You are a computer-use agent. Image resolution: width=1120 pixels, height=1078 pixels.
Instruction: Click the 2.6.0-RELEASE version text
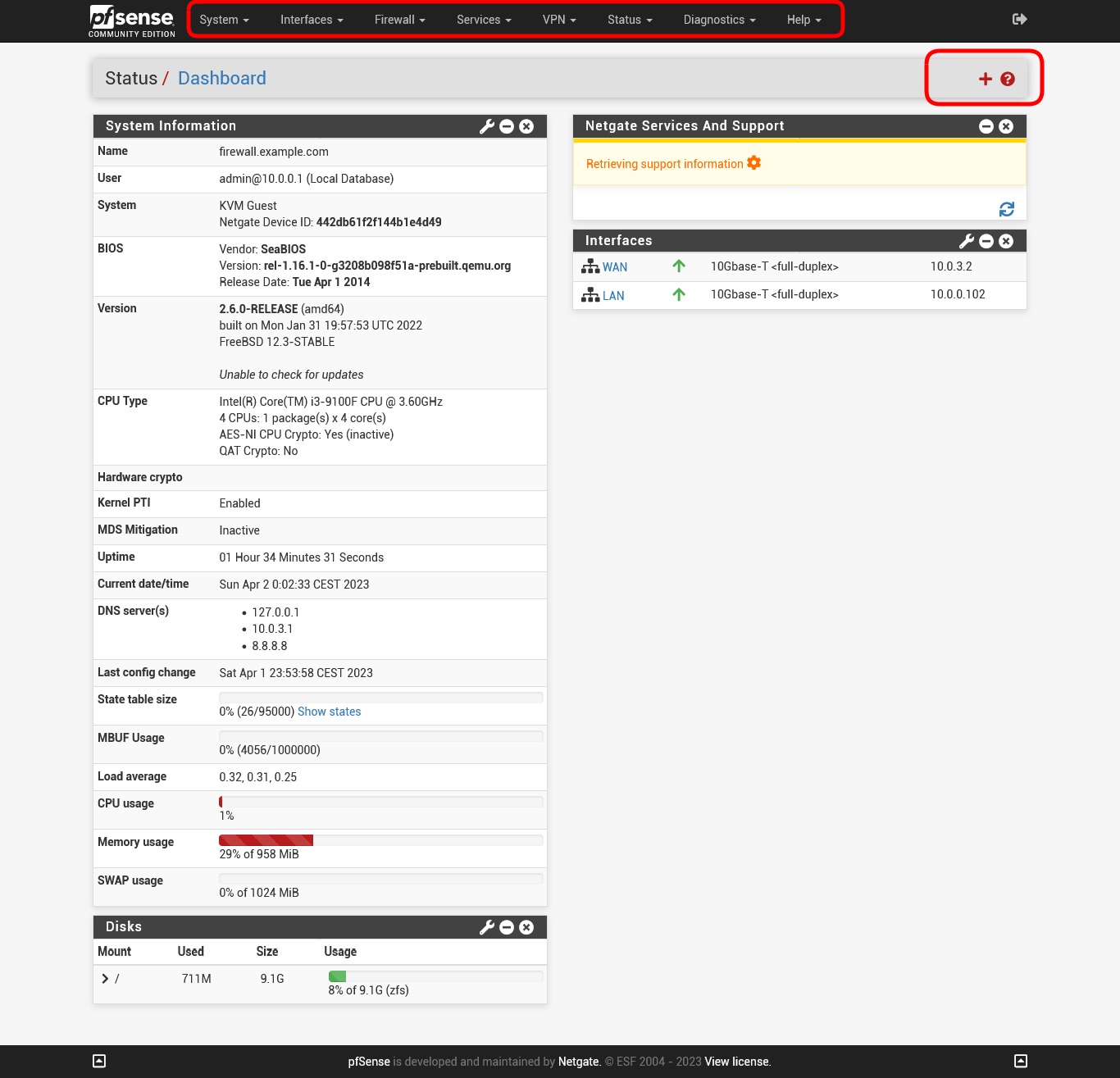pos(258,309)
